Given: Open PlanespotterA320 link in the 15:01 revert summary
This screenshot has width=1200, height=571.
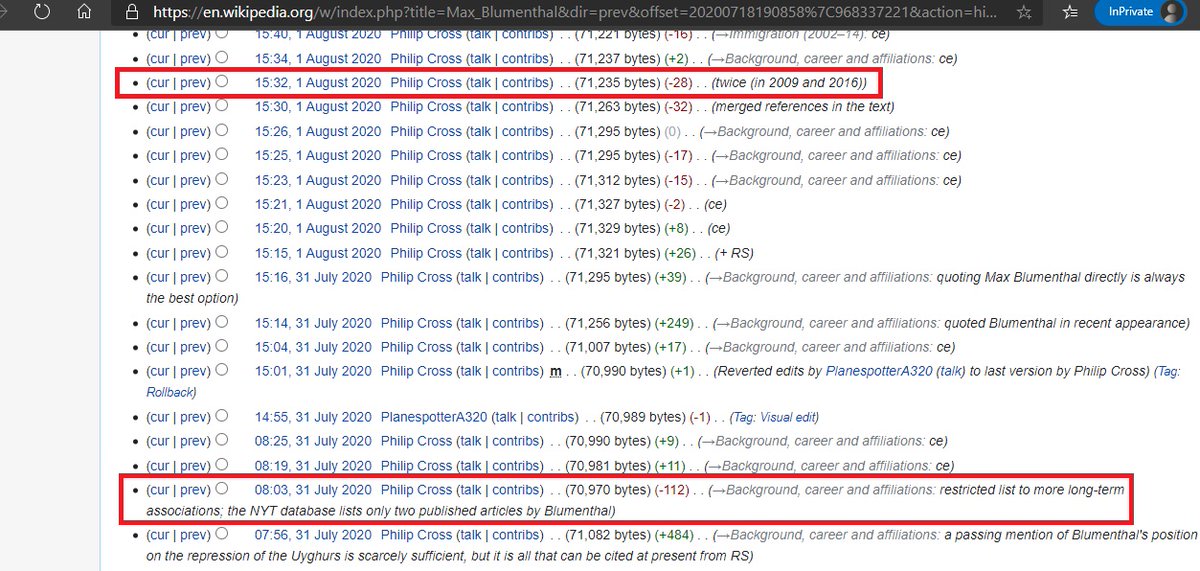Looking at the screenshot, I should [x=878, y=371].
